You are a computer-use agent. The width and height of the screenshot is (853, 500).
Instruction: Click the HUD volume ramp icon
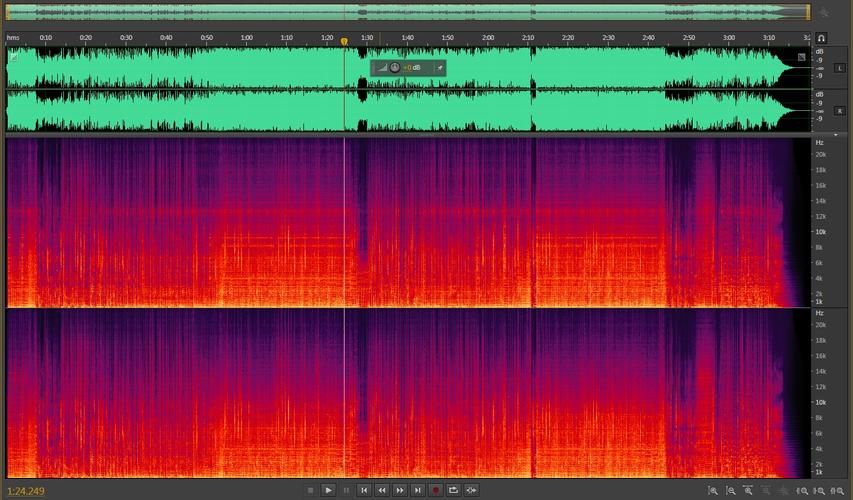[x=382, y=67]
